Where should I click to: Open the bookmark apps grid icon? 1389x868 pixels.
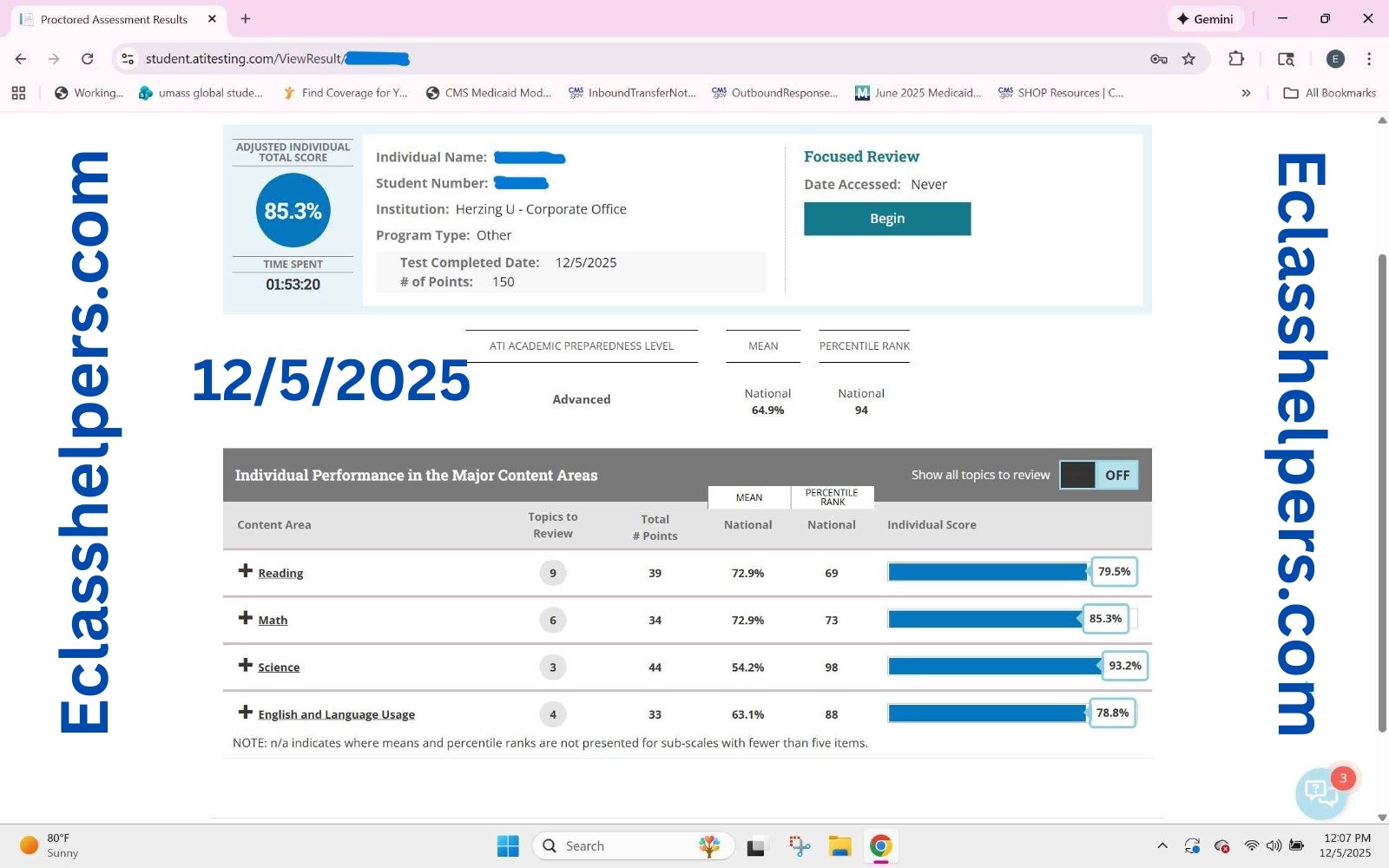18,93
